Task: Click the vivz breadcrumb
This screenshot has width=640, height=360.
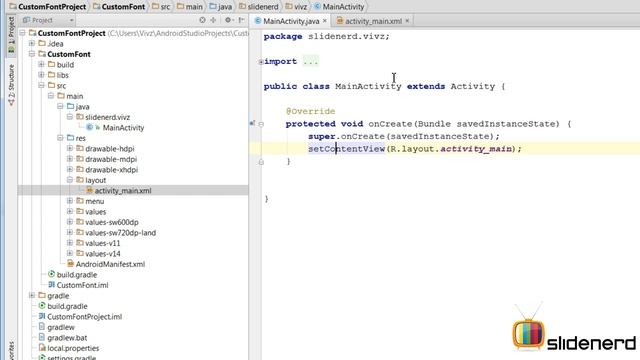Action: (296, 7)
